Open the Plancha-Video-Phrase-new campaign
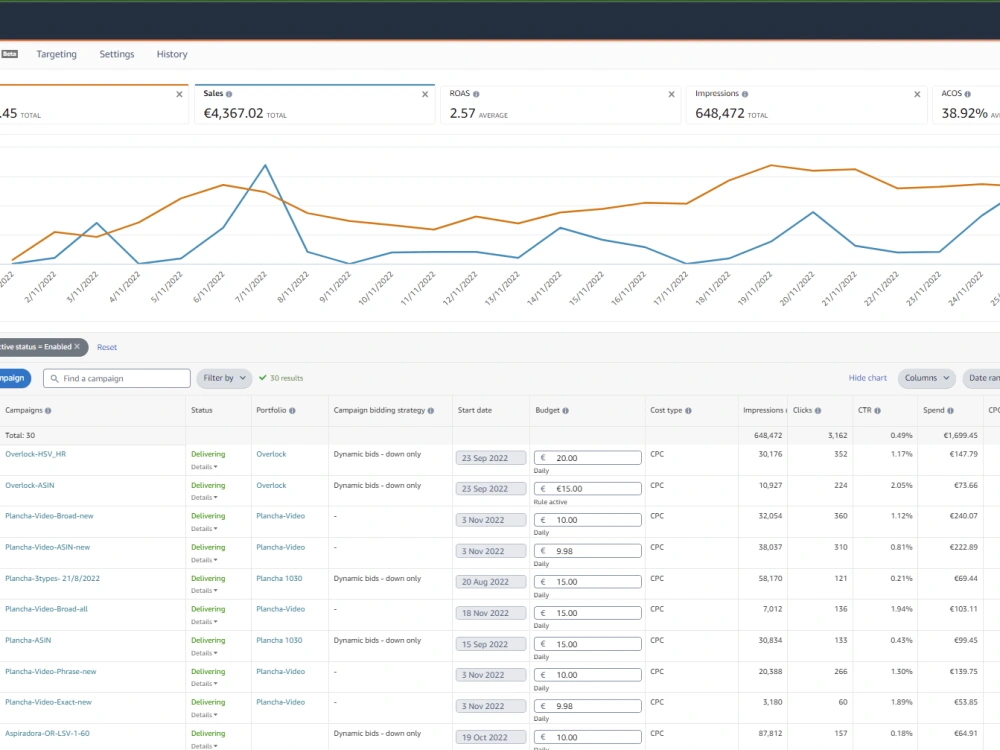1000x750 pixels. (x=51, y=672)
